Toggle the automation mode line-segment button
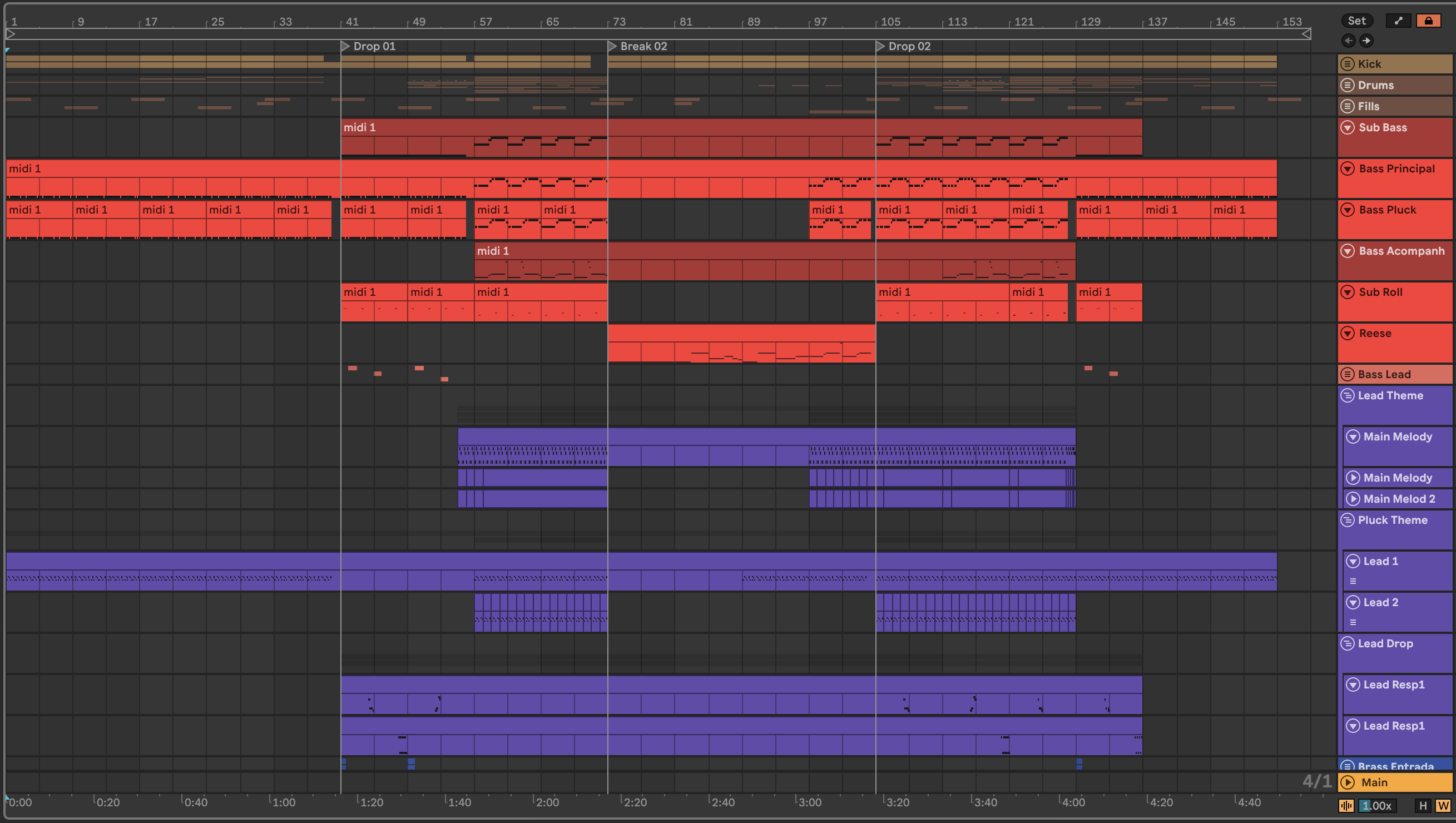Image resolution: width=1456 pixels, height=823 pixels. tap(1398, 21)
